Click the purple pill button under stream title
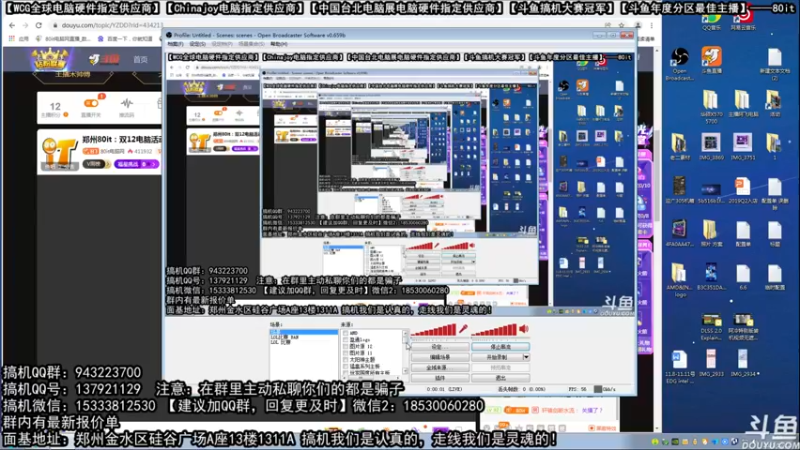 pos(137,164)
